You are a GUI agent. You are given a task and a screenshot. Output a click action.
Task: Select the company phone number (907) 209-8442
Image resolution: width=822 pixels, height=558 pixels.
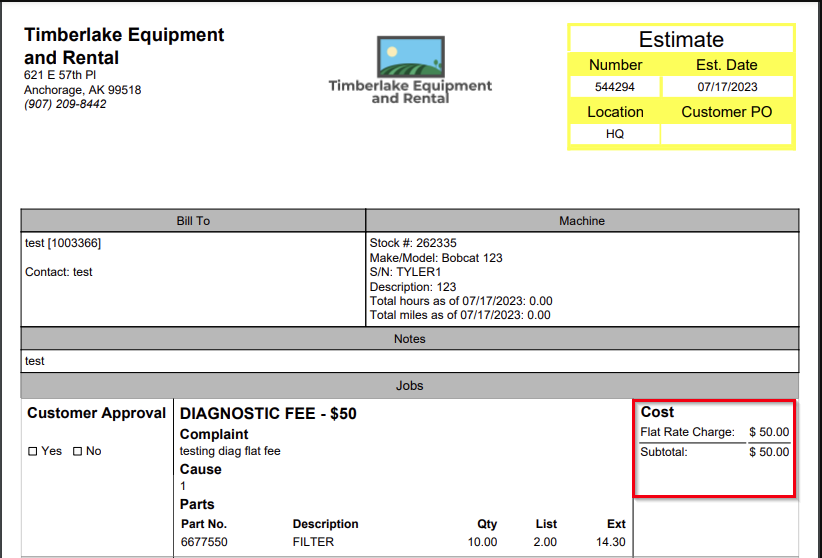pos(65,104)
